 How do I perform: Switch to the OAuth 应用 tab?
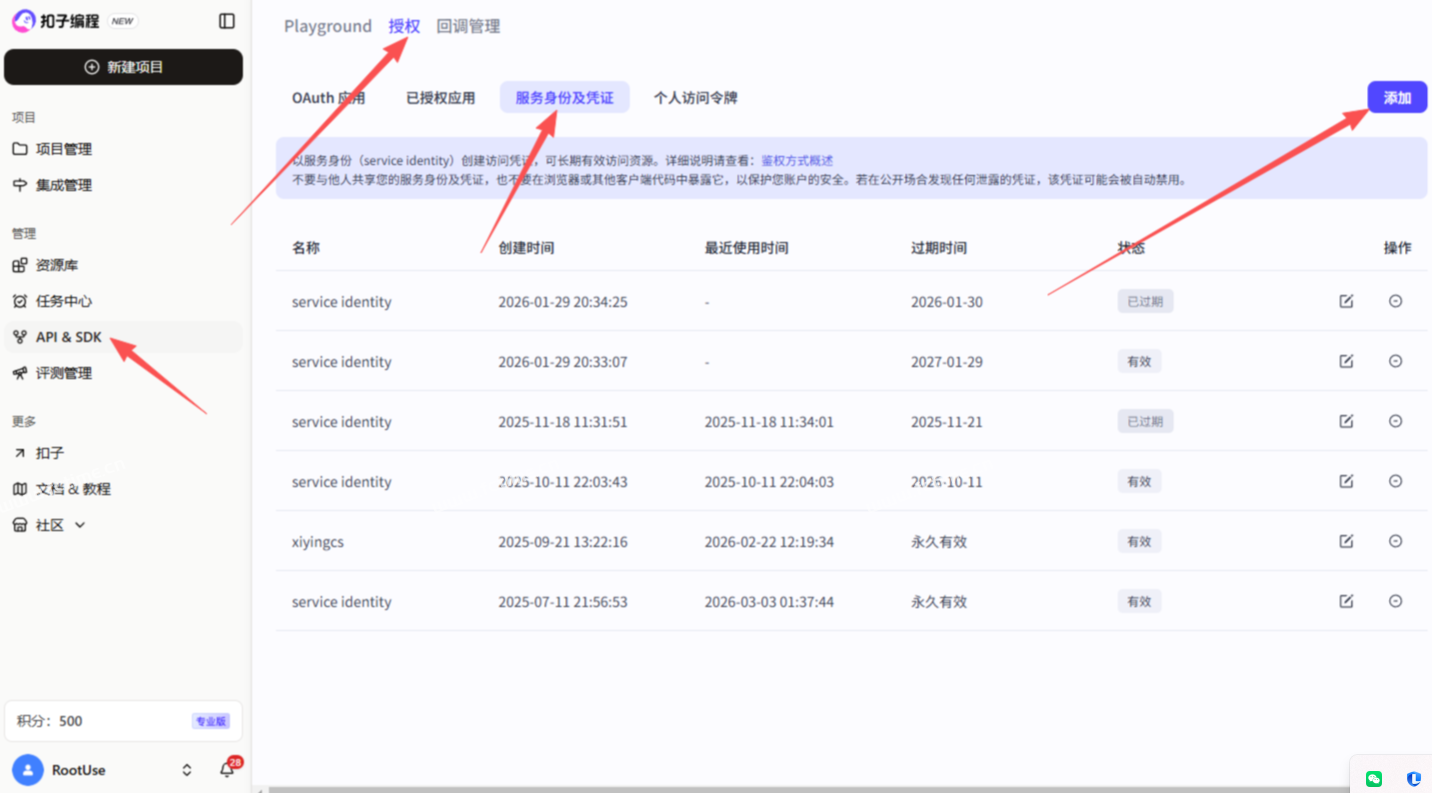click(328, 98)
